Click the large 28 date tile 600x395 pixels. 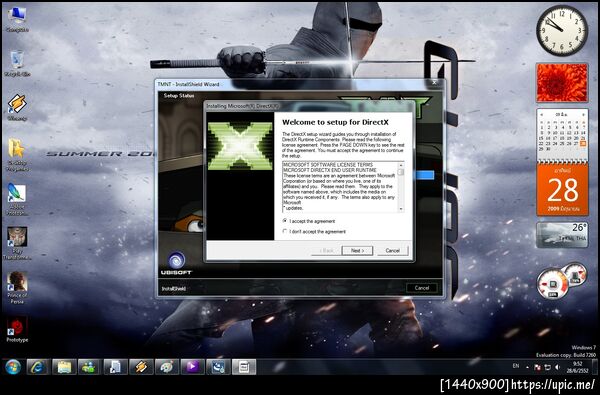click(562, 190)
